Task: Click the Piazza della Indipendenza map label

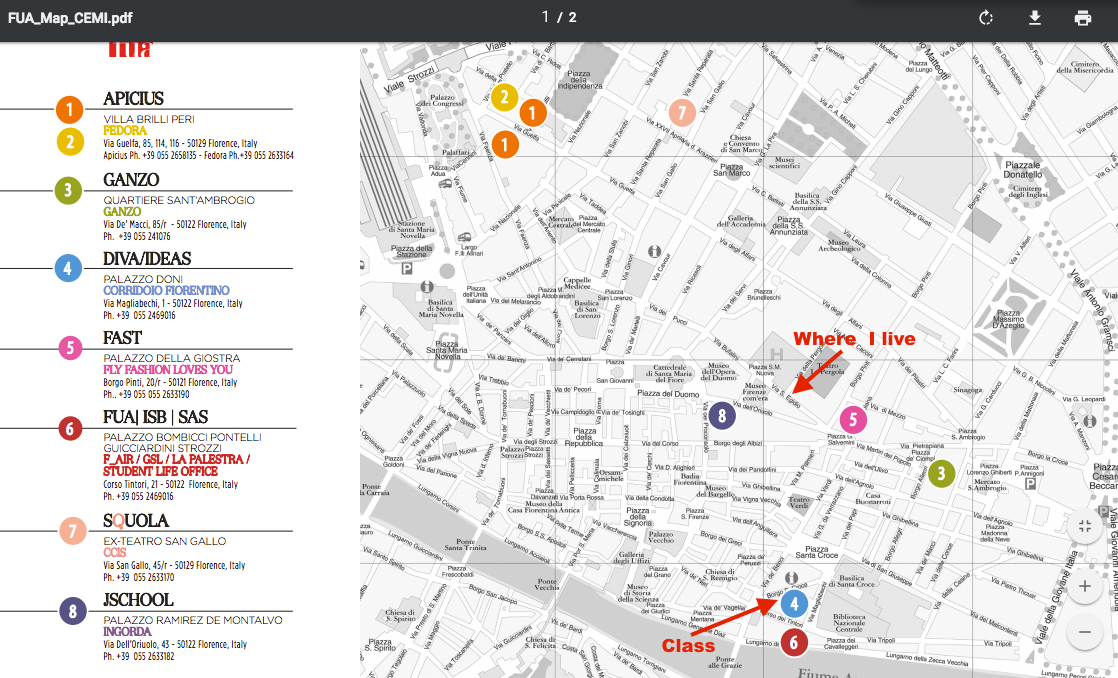Action: click(579, 79)
